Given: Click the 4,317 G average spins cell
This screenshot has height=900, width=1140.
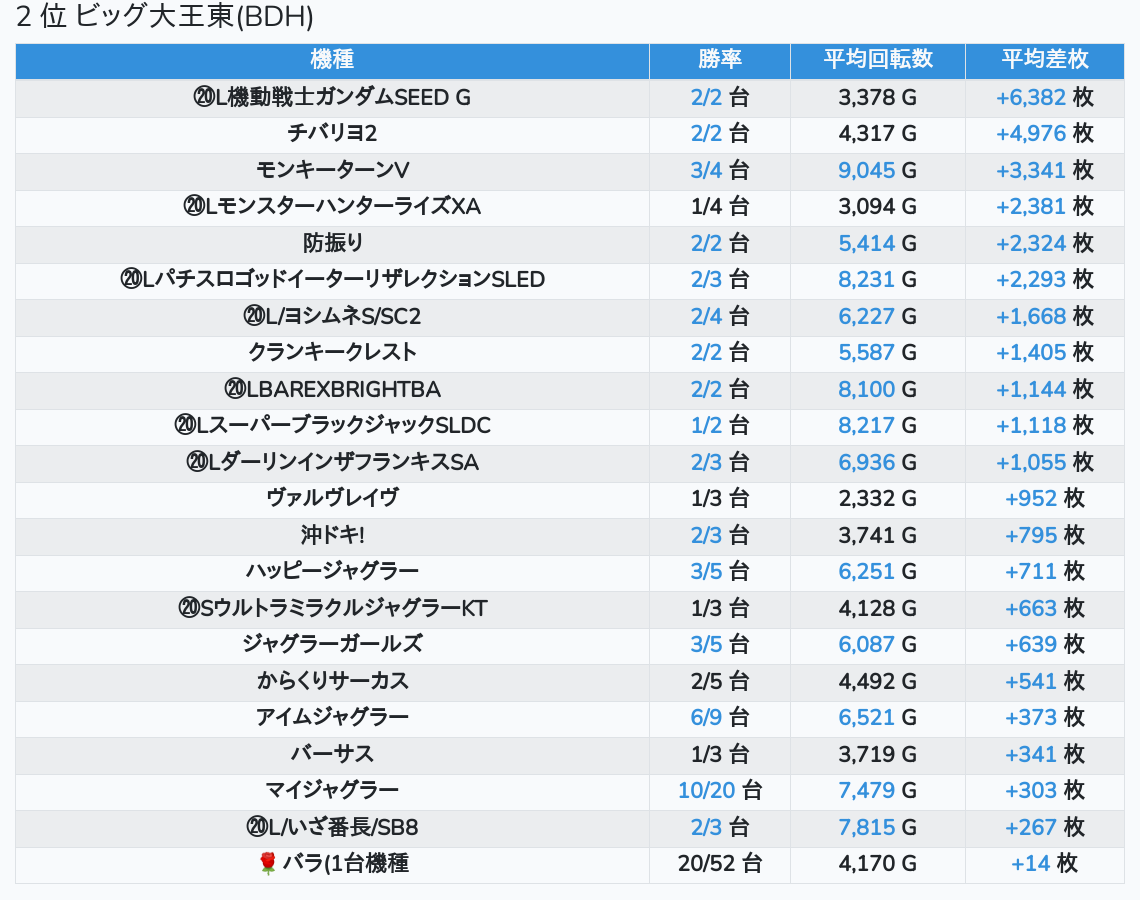Looking at the screenshot, I should coord(878,134).
